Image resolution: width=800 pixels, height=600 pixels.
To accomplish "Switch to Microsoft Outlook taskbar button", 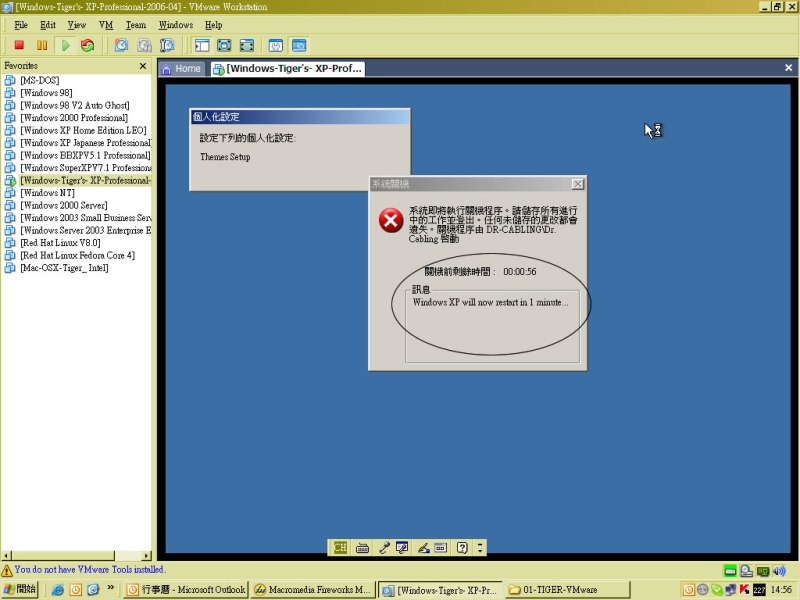I will pos(186,589).
